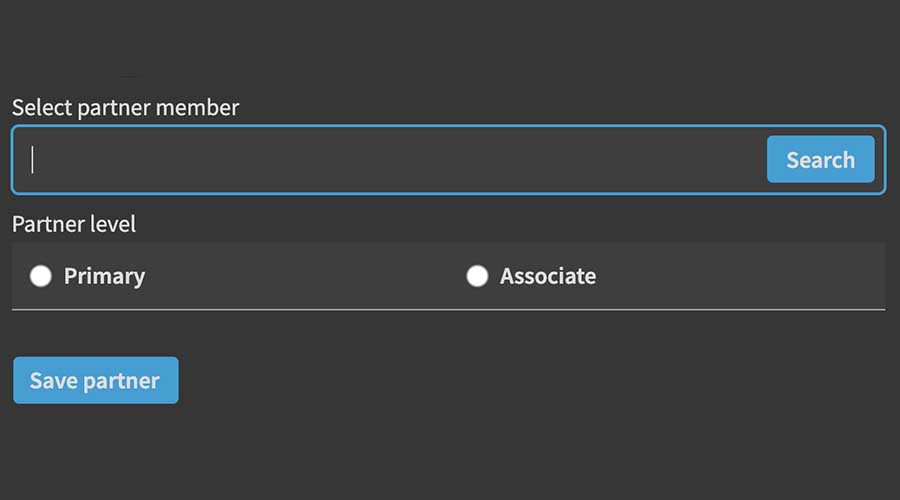Place cursor in the member input box
This screenshot has height=500, width=900.
coord(390,160)
